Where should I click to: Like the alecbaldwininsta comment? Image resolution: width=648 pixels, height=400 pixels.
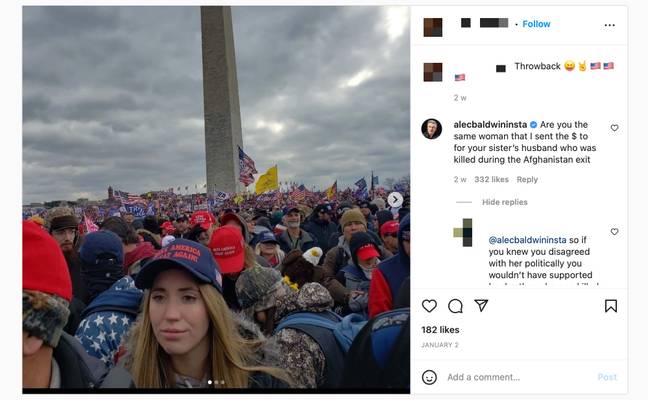click(615, 128)
